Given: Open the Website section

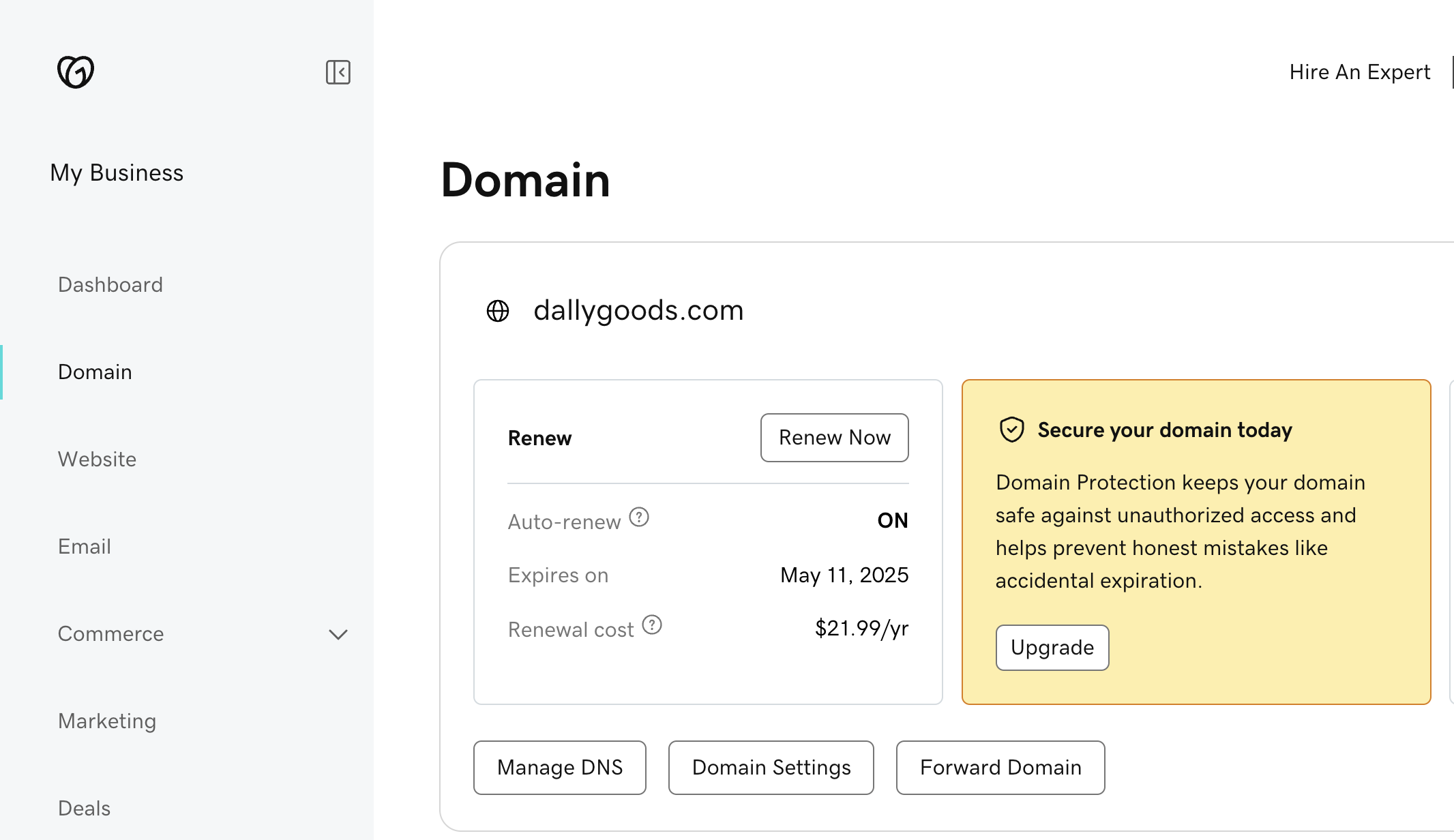Looking at the screenshot, I should click(x=97, y=459).
